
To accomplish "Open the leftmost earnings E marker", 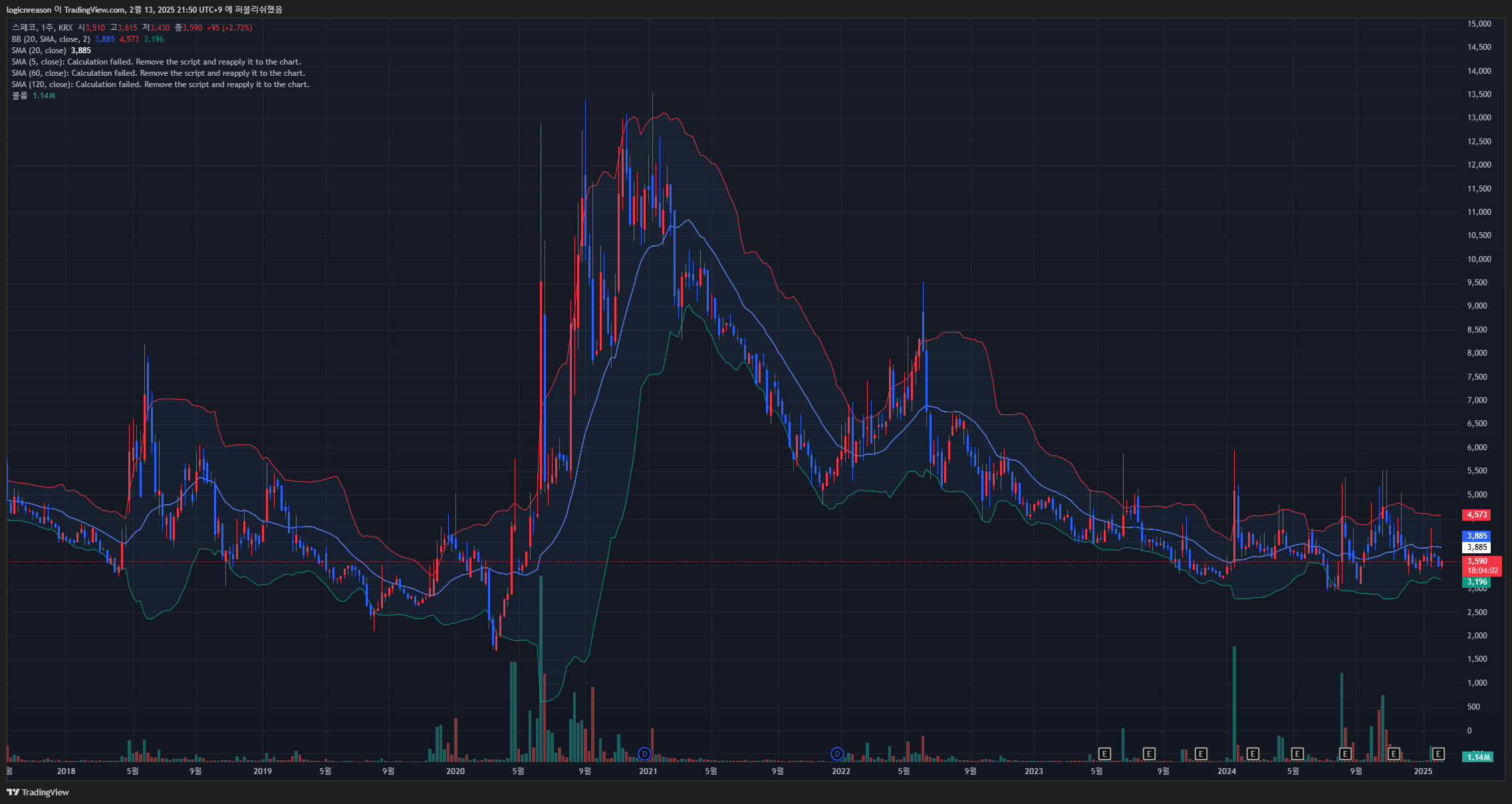I will (x=1104, y=753).
